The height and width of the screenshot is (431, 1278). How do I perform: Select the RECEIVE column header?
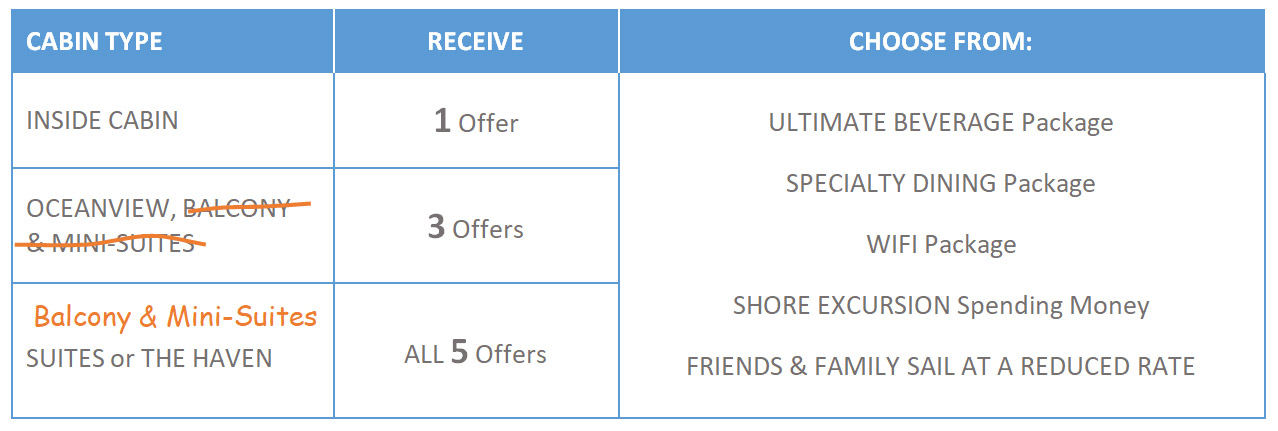[x=476, y=42]
